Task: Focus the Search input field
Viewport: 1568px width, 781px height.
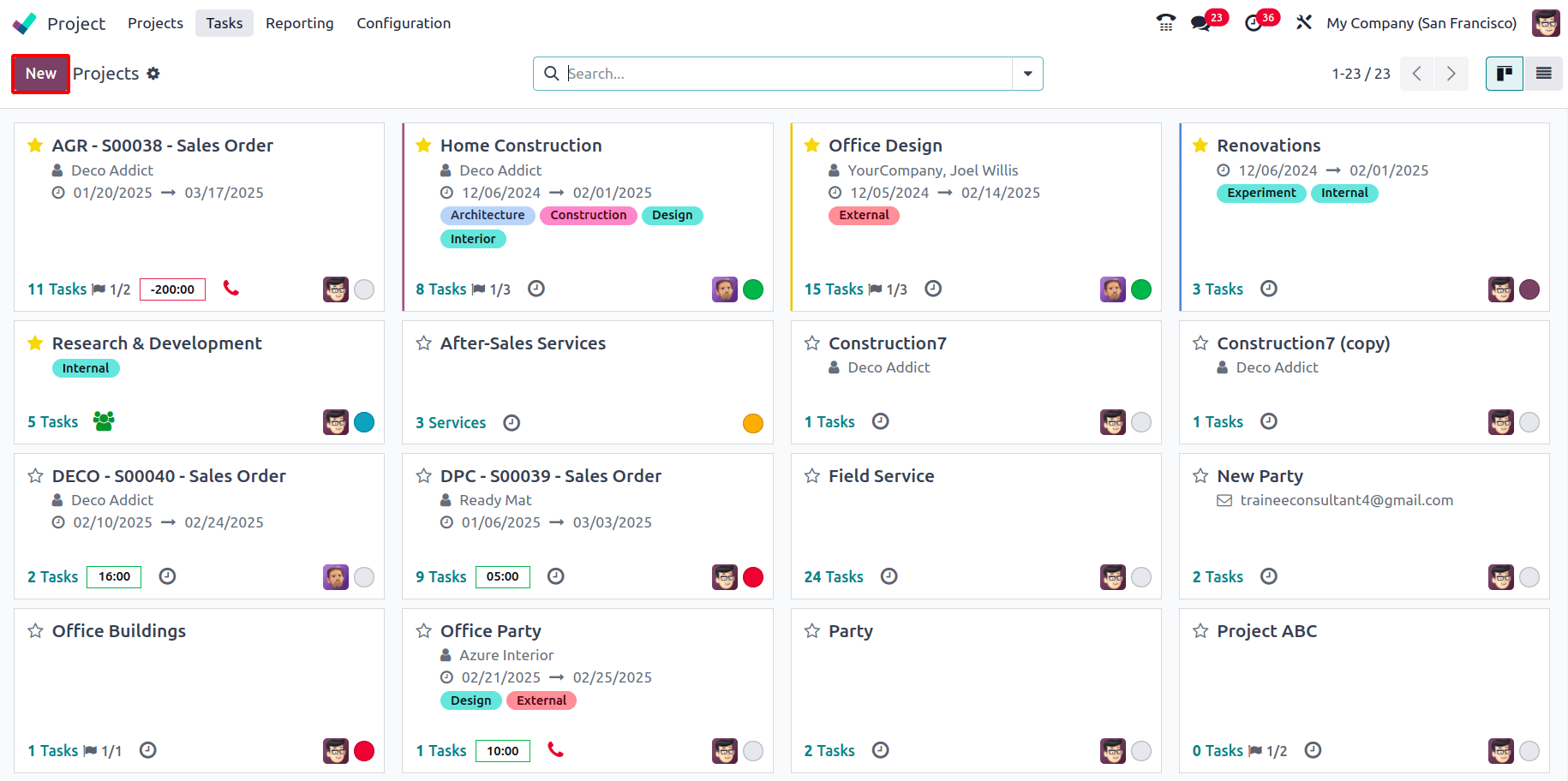Action: click(788, 74)
